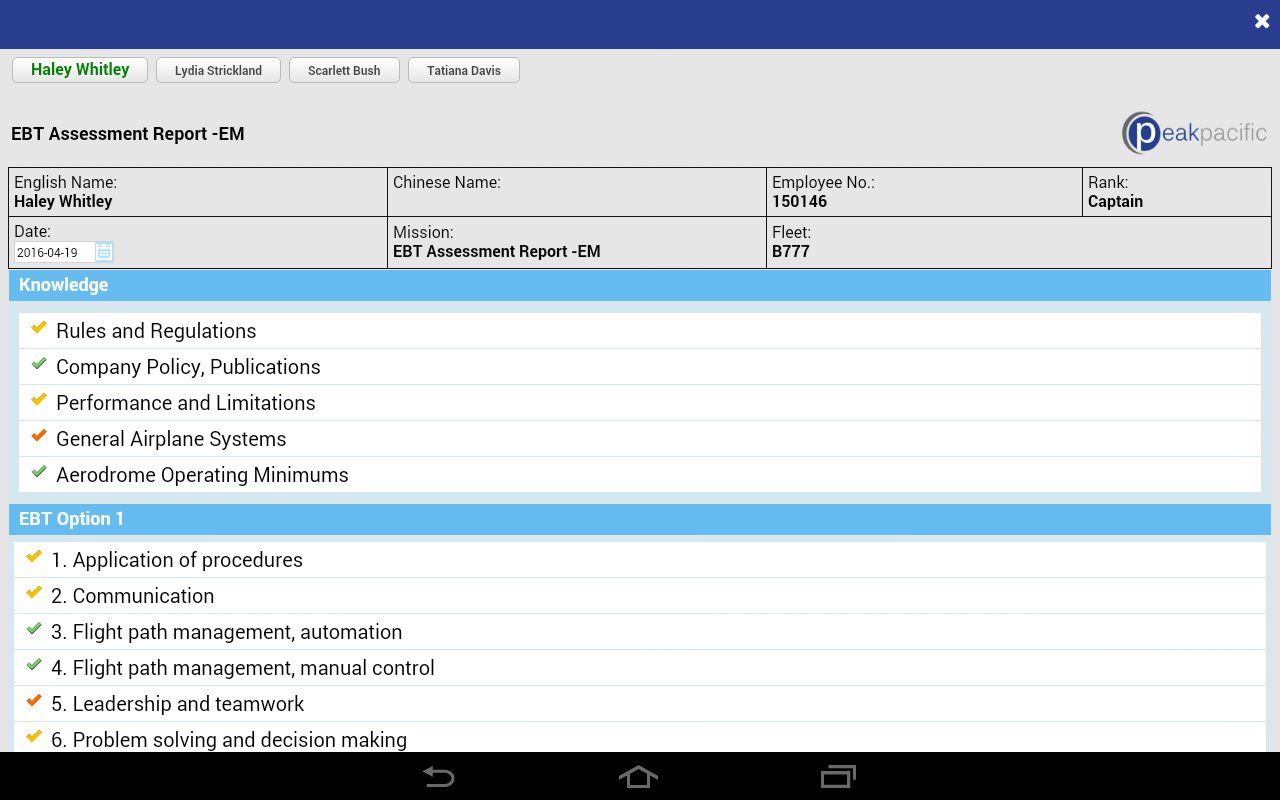Open the Aerodrome Operating Minimums row
Image resolution: width=1280 pixels, height=800 pixels.
tap(640, 475)
